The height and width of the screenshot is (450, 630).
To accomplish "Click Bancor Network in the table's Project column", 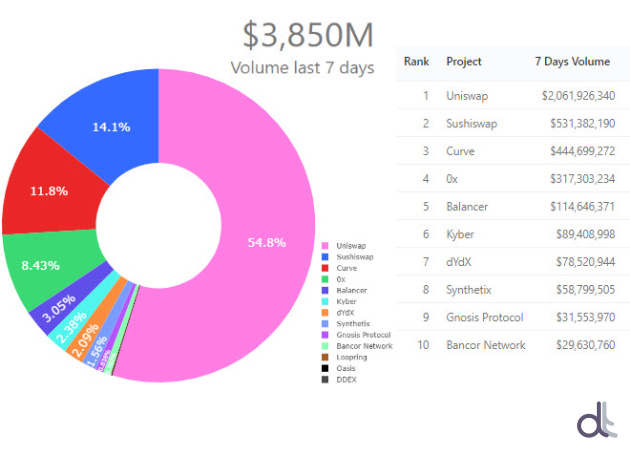I will (486, 346).
